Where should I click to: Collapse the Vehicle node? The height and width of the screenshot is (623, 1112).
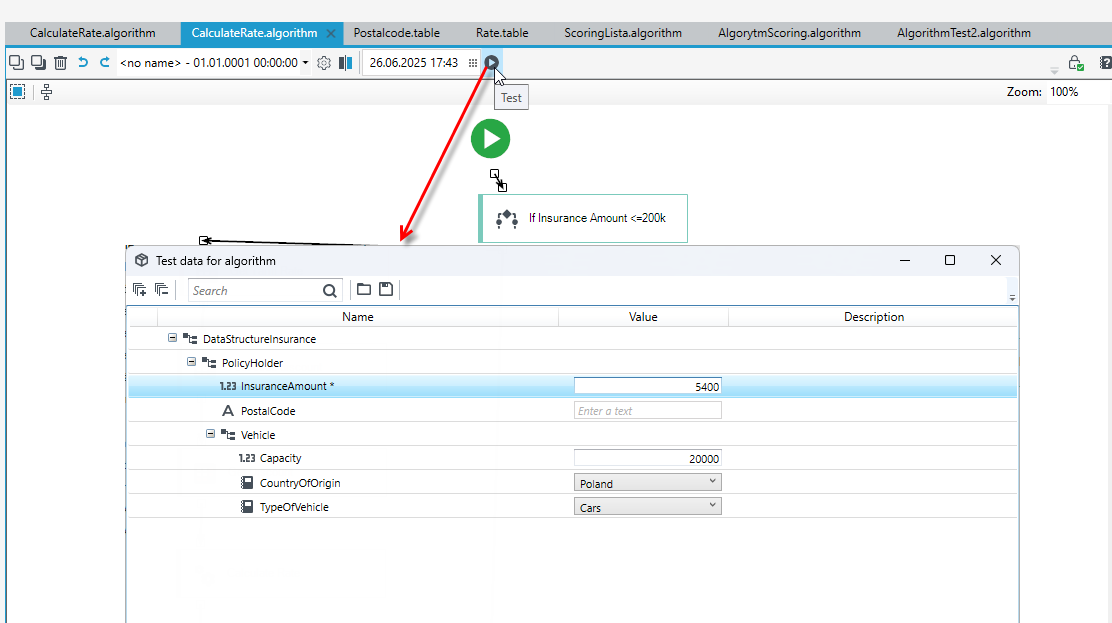[x=211, y=434]
